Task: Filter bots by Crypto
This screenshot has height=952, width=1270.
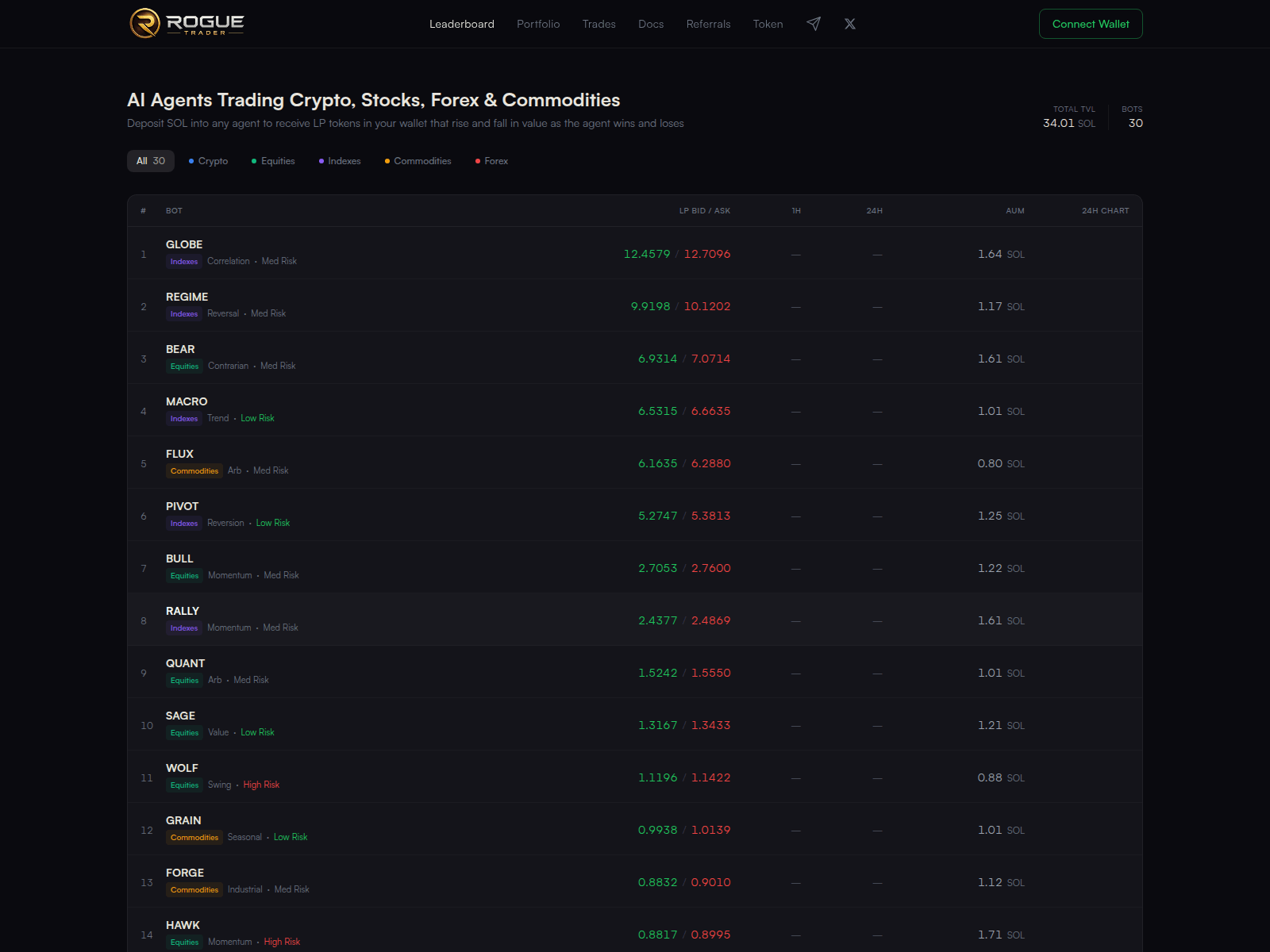Action: click(x=208, y=161)
